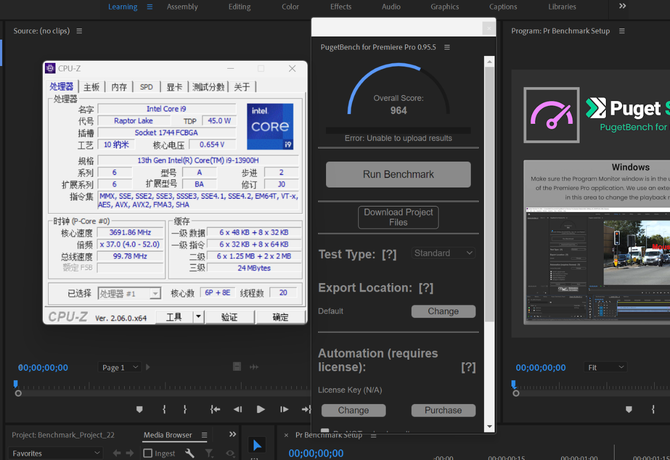The height and width of the screenshot is (460, 670).
Task: Open the Source panel menu icon
Action: [x=79, y=31]
